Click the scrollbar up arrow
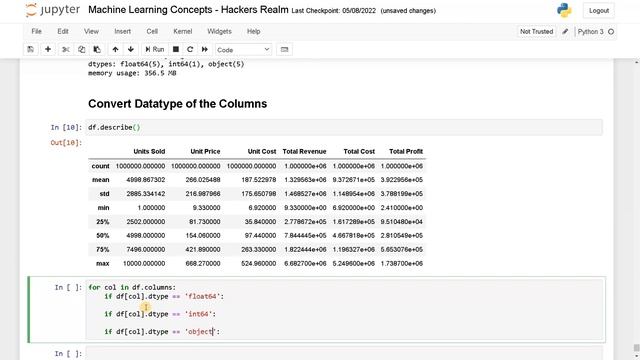 click(x=636, y=62)
